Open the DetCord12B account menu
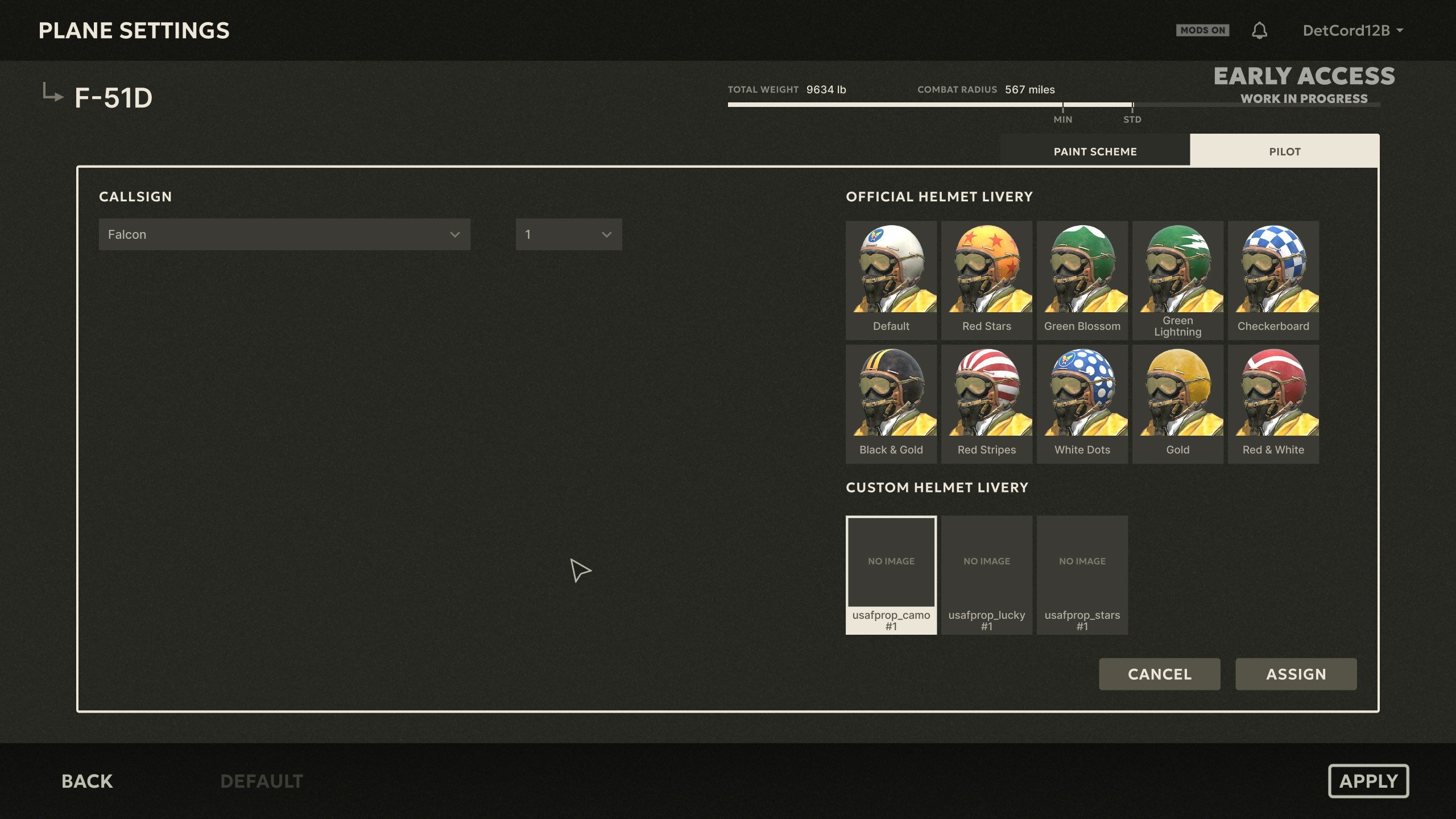 click(x=1352, y=31)
